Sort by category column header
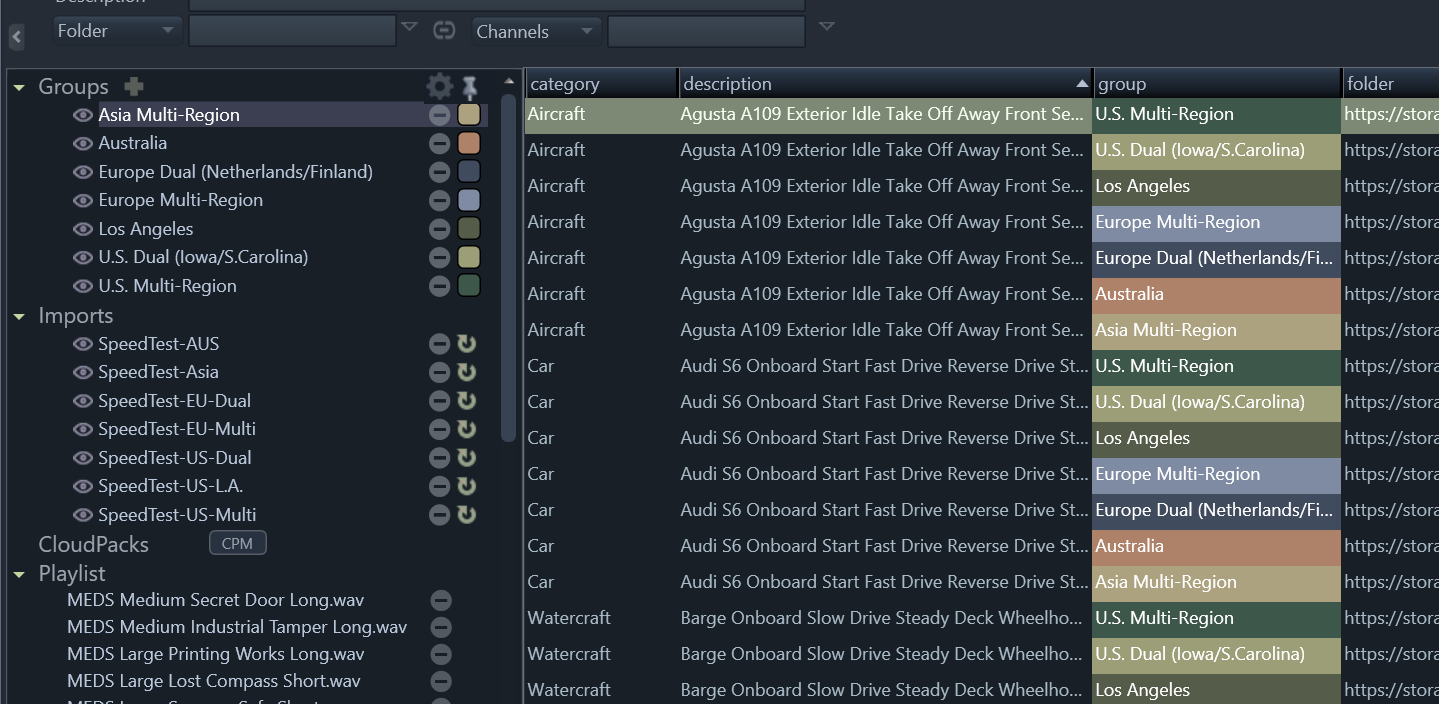This screenshot has height=704, width=1439. coord(601,84)
